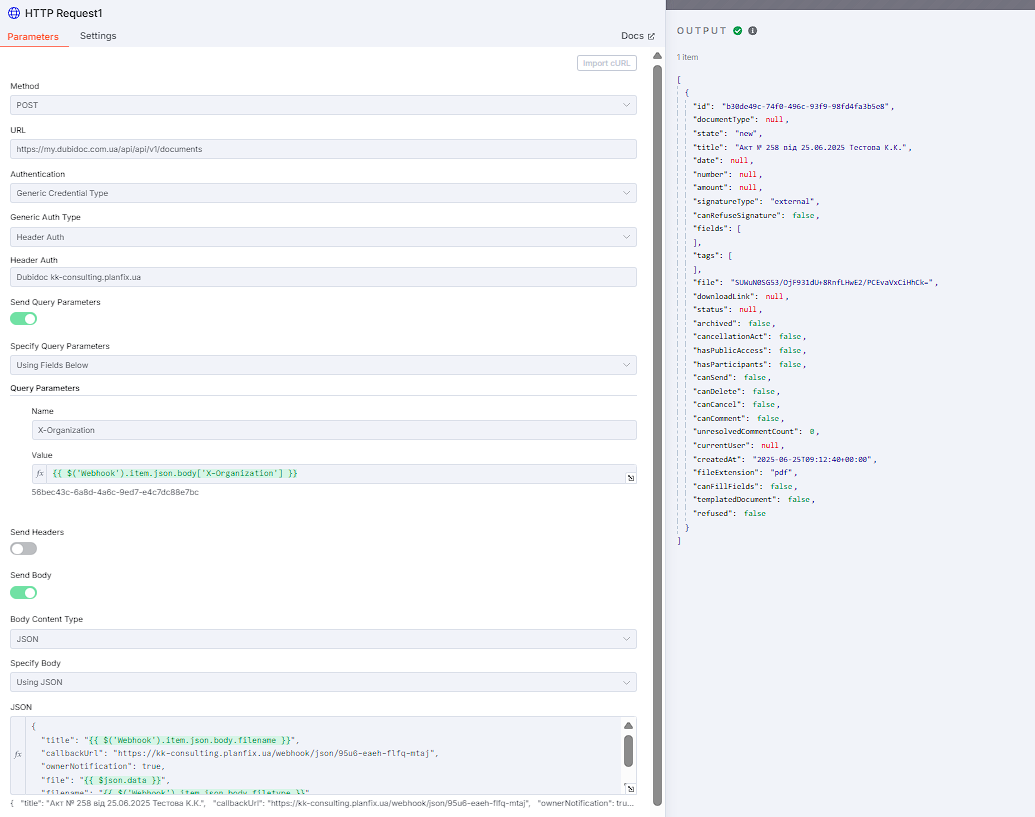Click the "id" value in output
Viewport: 1035px width, 817px height.
click(805, 106)
